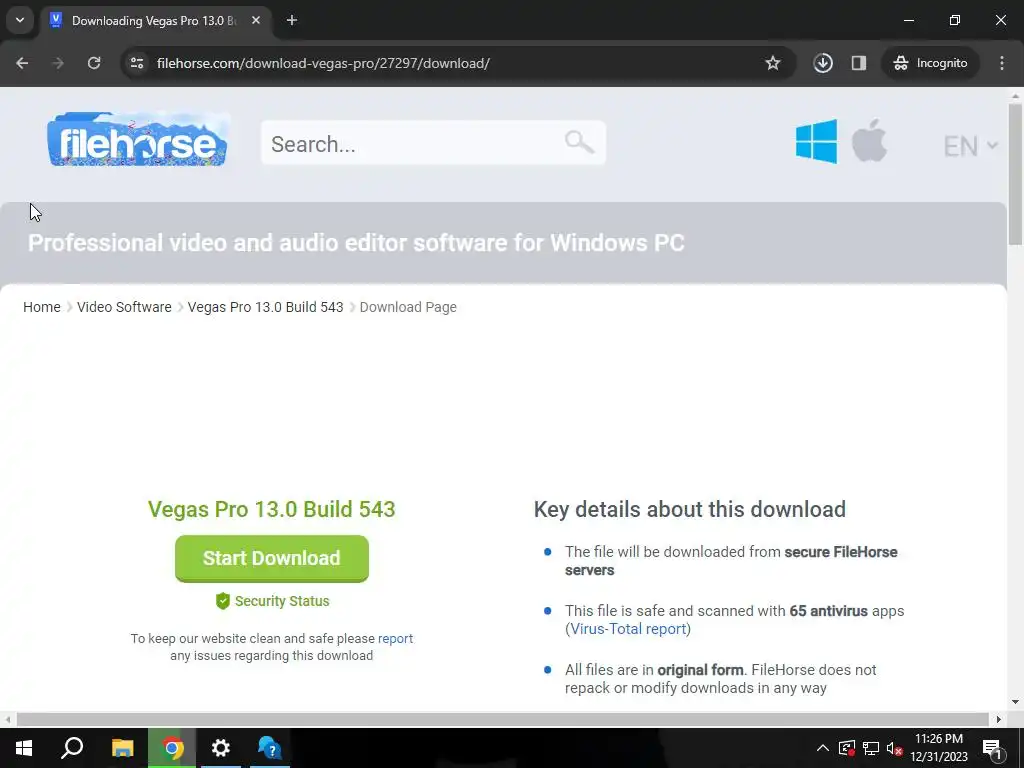
Task: Select the Apple Mac platform icon
Action: click(869, 140)
